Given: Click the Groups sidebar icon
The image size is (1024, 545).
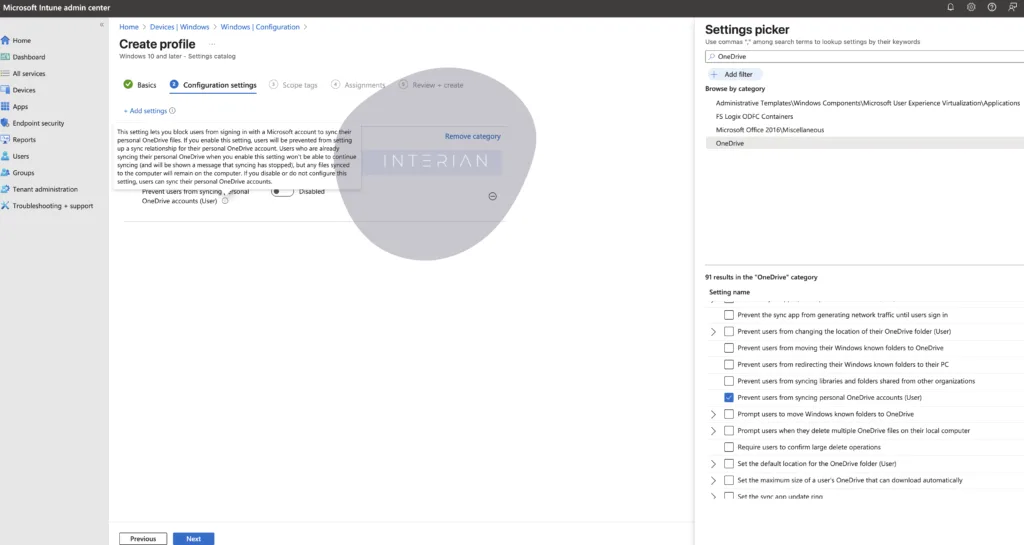Looking at the screenshot, I should pyautogui.click(x=5, y=172).
